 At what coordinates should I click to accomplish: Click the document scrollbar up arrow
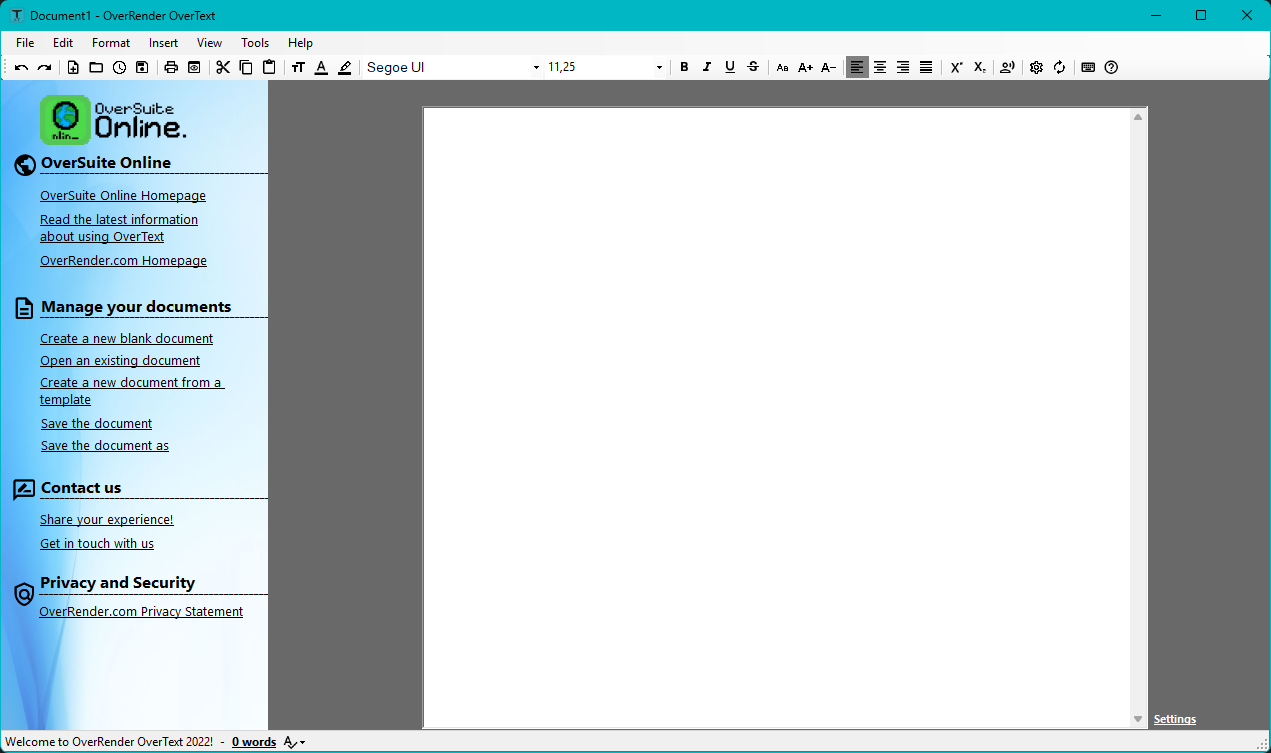1138,117
